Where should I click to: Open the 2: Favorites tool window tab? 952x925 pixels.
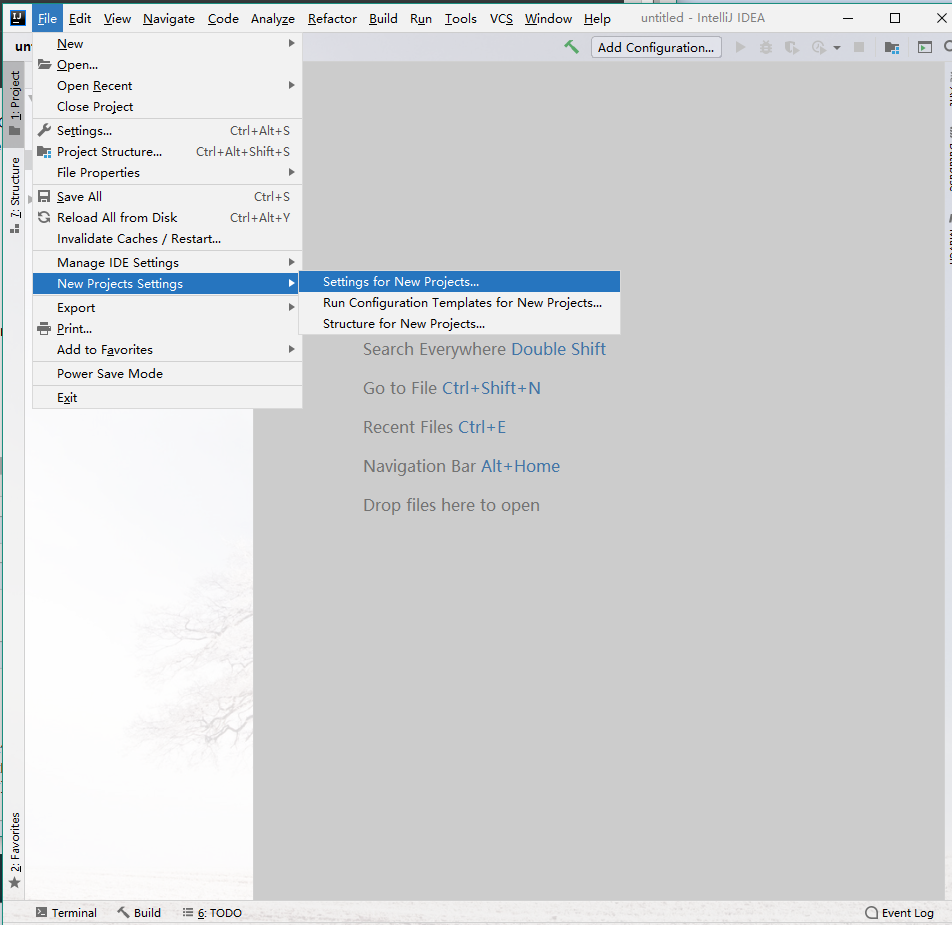[15, 850]
